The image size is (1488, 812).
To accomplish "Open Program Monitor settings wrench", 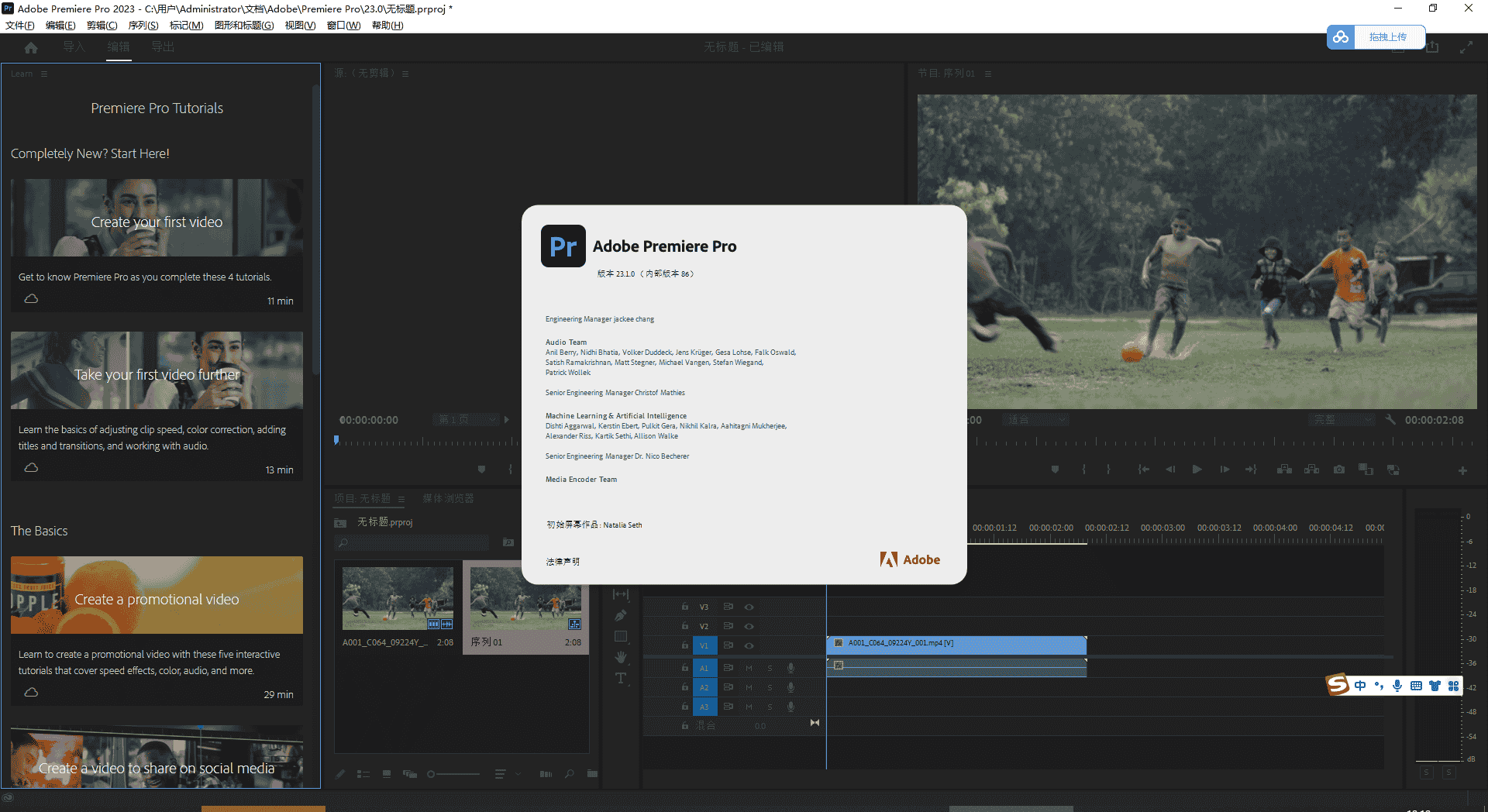I will pyautogui.click(x=1390, y=420).
